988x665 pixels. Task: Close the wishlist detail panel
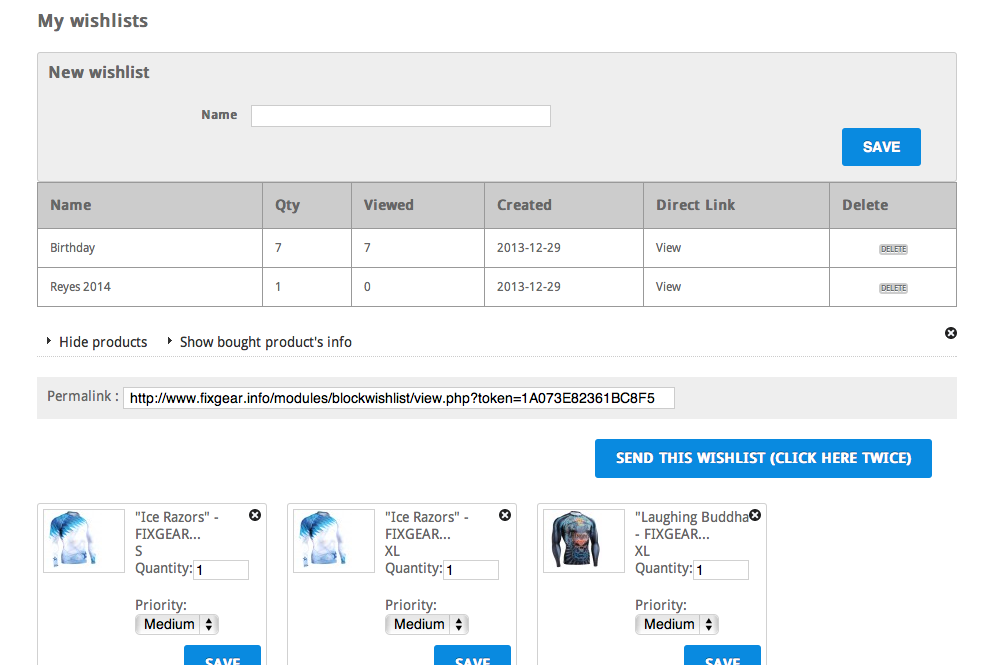tap(951, 333)
